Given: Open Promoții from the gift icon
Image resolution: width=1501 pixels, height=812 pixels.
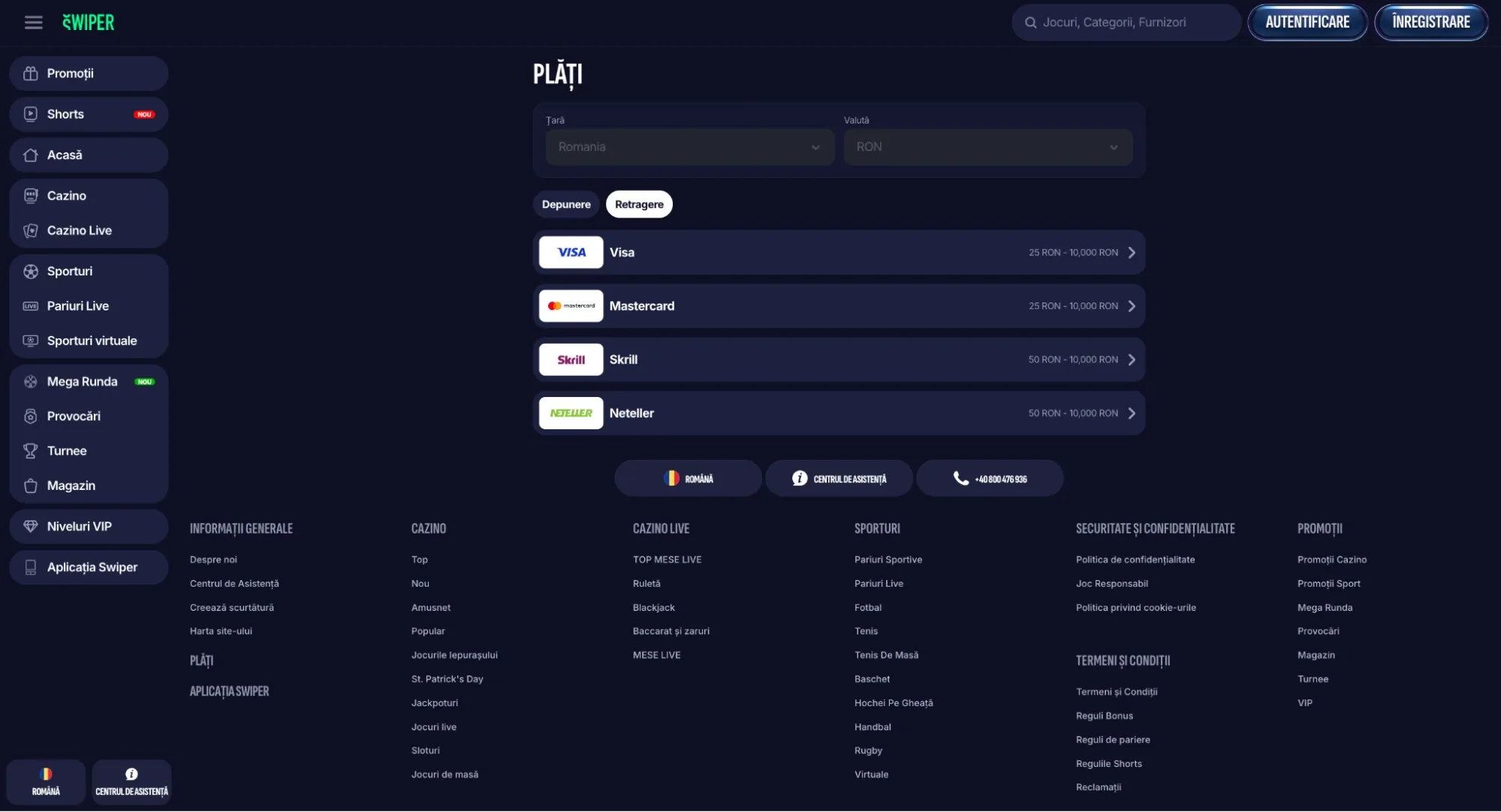Looking at the screenshot, I should (31, 74).
